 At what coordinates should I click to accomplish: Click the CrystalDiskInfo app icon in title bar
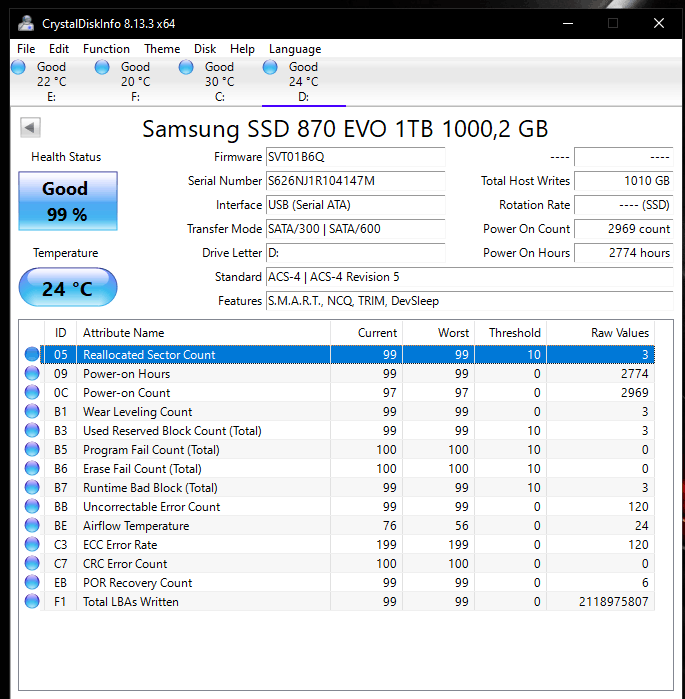pos(26,23)
